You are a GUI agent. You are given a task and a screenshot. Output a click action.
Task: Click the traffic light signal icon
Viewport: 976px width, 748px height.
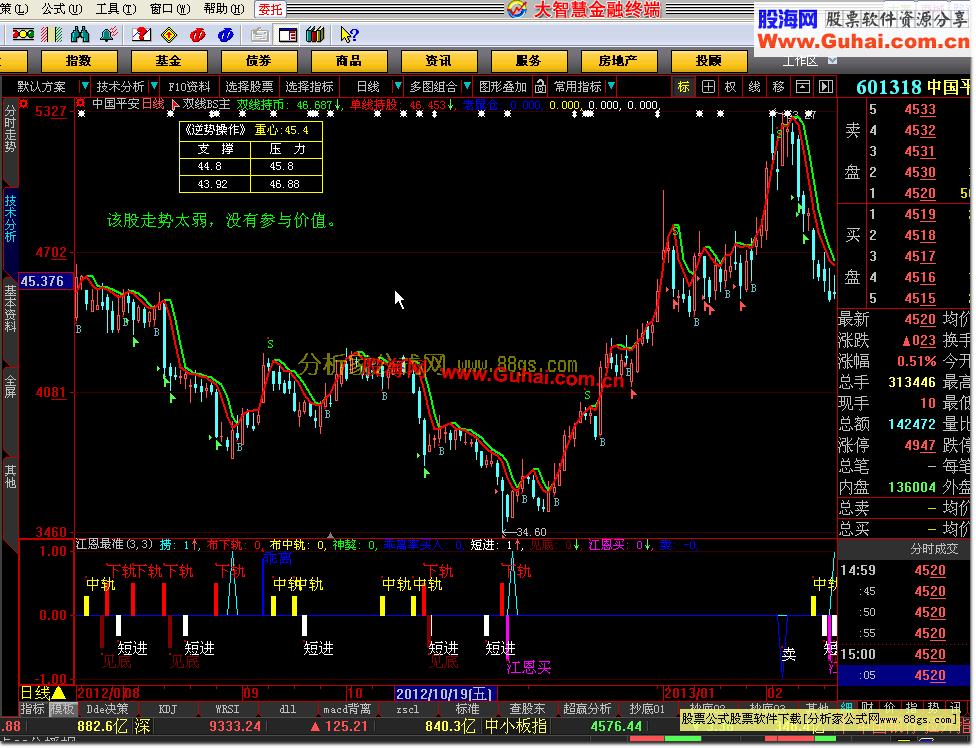coord(23,34)
